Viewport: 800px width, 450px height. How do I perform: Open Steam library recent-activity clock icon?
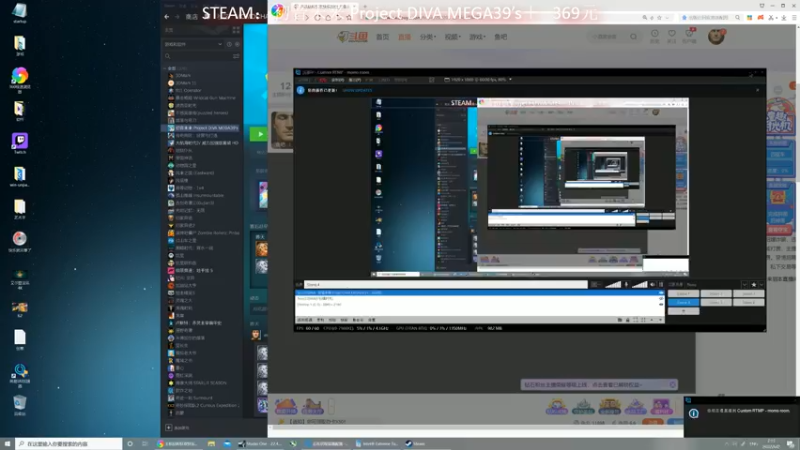229,44
